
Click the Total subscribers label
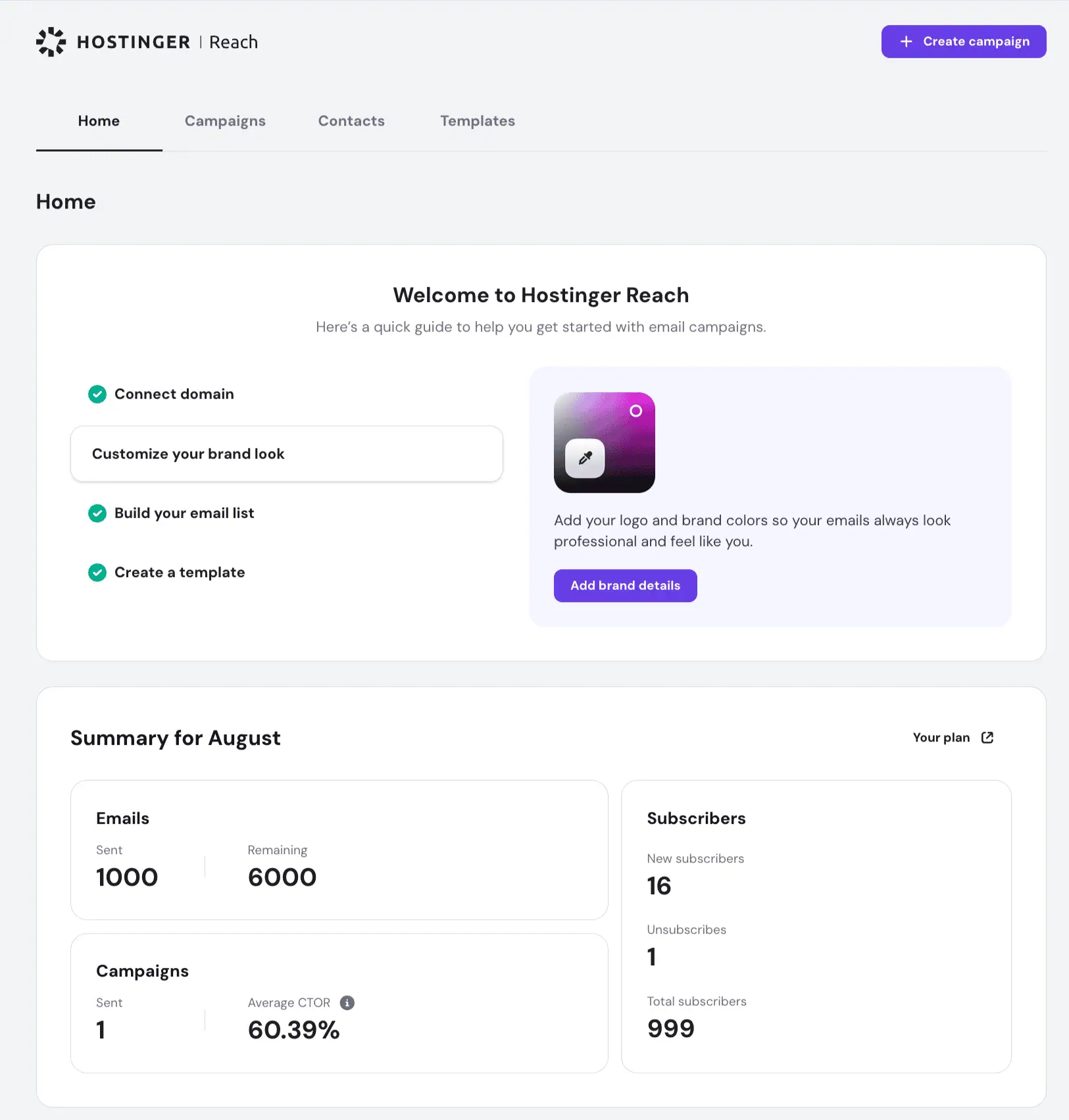point(697,1002)
